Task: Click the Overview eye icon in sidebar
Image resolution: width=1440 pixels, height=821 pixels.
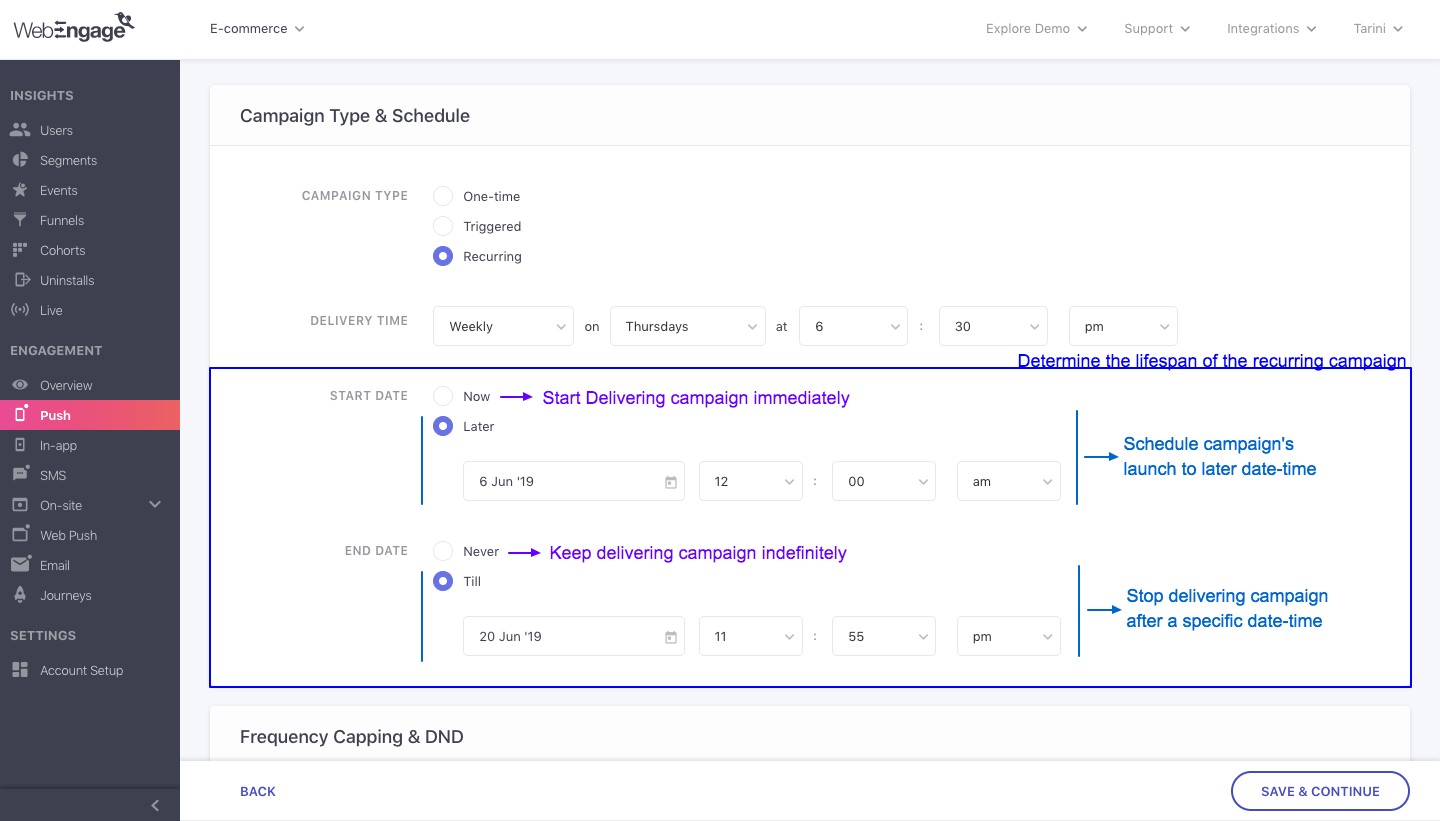Action: (x=20, y=385)
